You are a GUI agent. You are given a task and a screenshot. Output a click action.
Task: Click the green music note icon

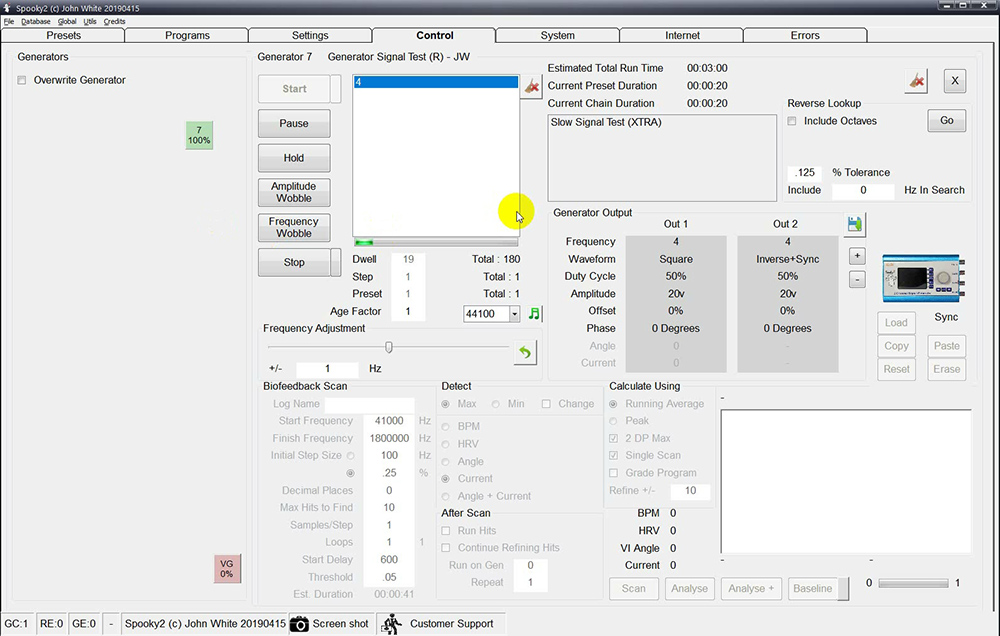pyautogui.click(x=534, y=314)
